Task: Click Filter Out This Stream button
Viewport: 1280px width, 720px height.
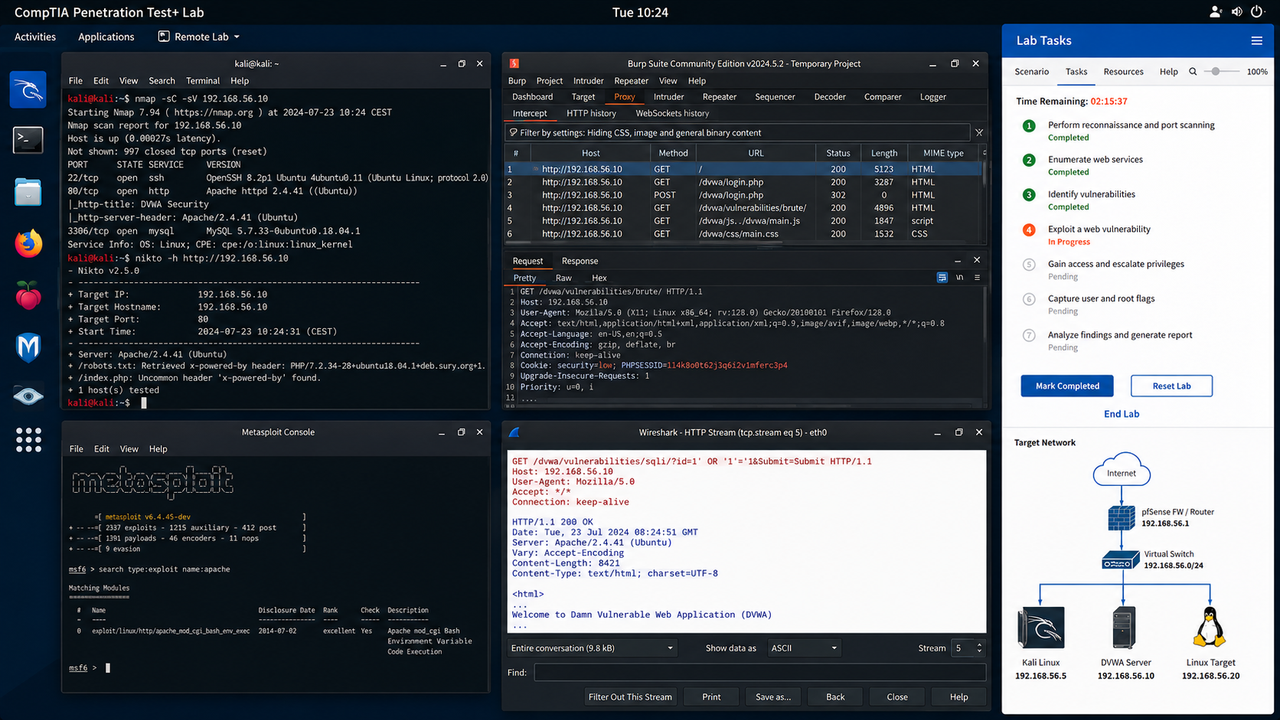Action: tap(630, 697)
